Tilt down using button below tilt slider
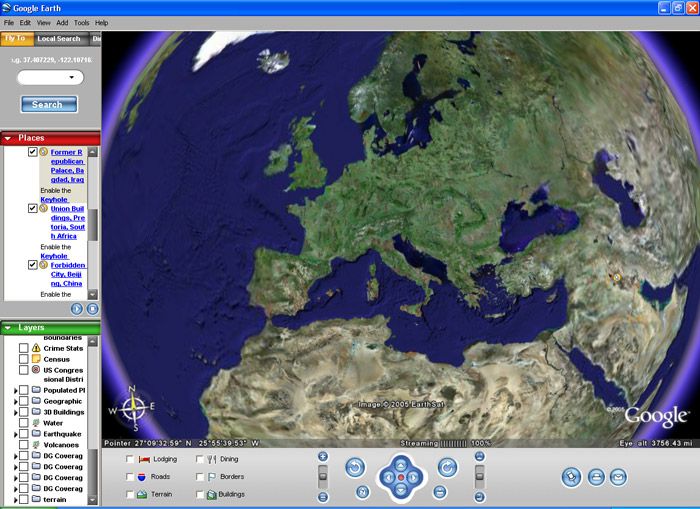 [x=479, y=496]
